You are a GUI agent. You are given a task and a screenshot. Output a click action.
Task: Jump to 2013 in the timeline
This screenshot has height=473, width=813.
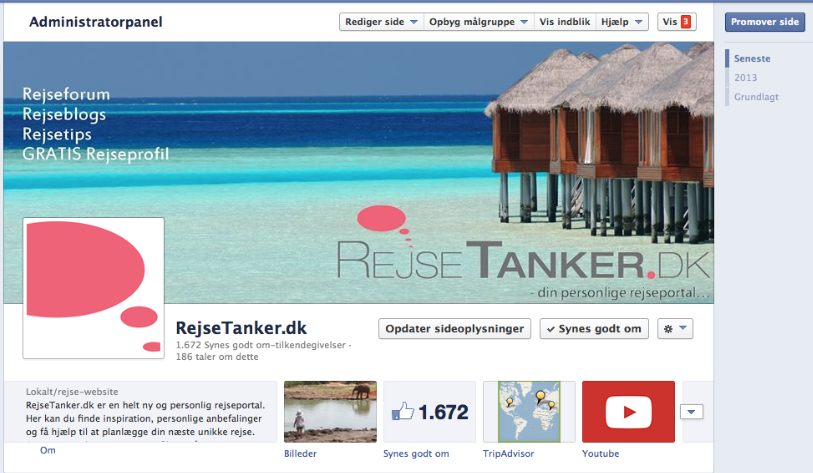tap(745, 78)
